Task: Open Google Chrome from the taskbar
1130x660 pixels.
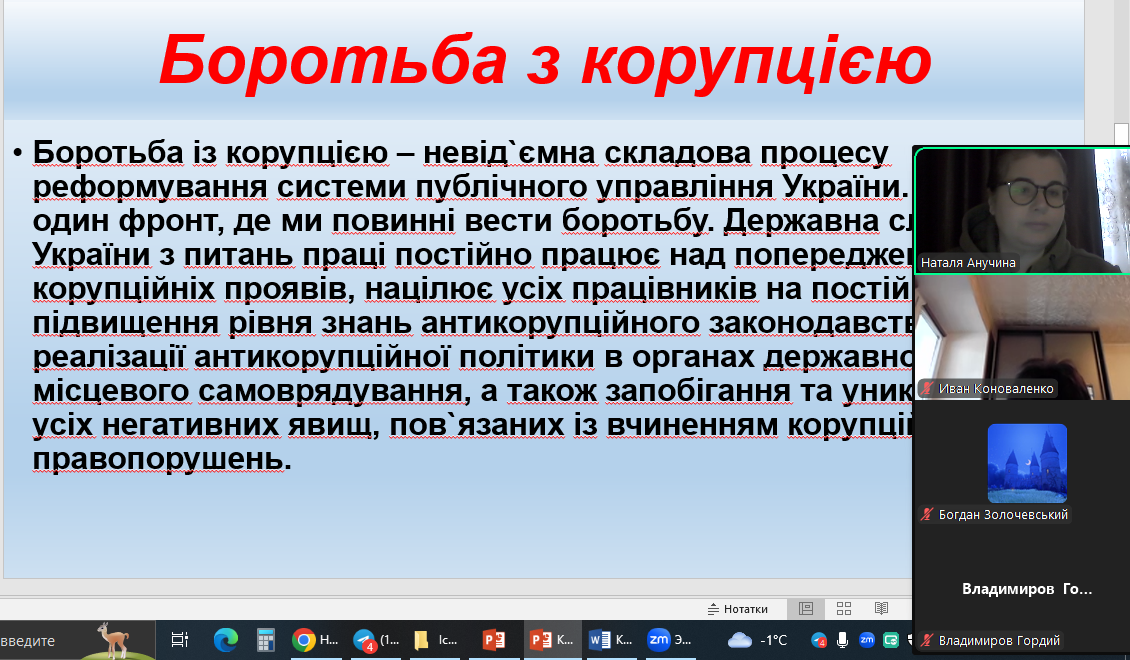Action: [x=316, y=640]
